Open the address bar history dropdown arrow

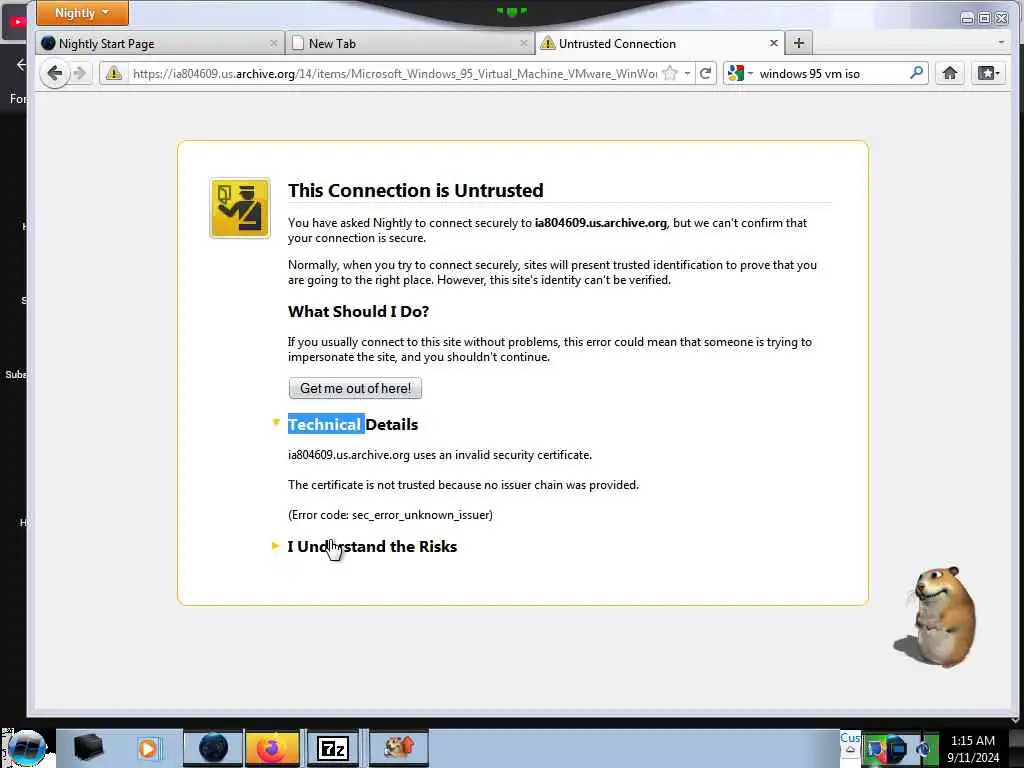(687, 73)
